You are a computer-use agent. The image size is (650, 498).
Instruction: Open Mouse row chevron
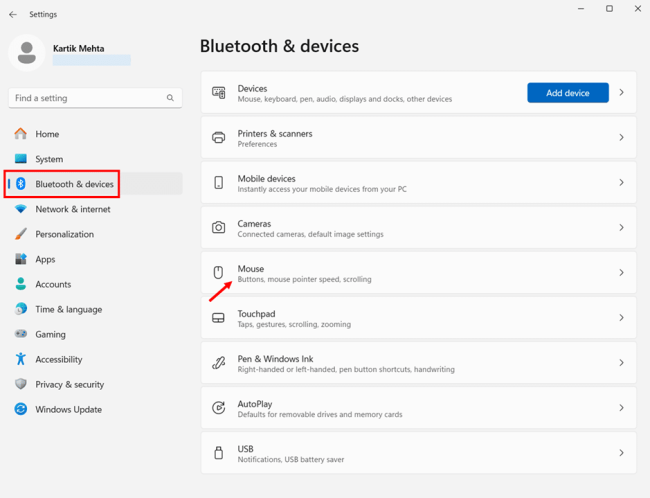621,272
